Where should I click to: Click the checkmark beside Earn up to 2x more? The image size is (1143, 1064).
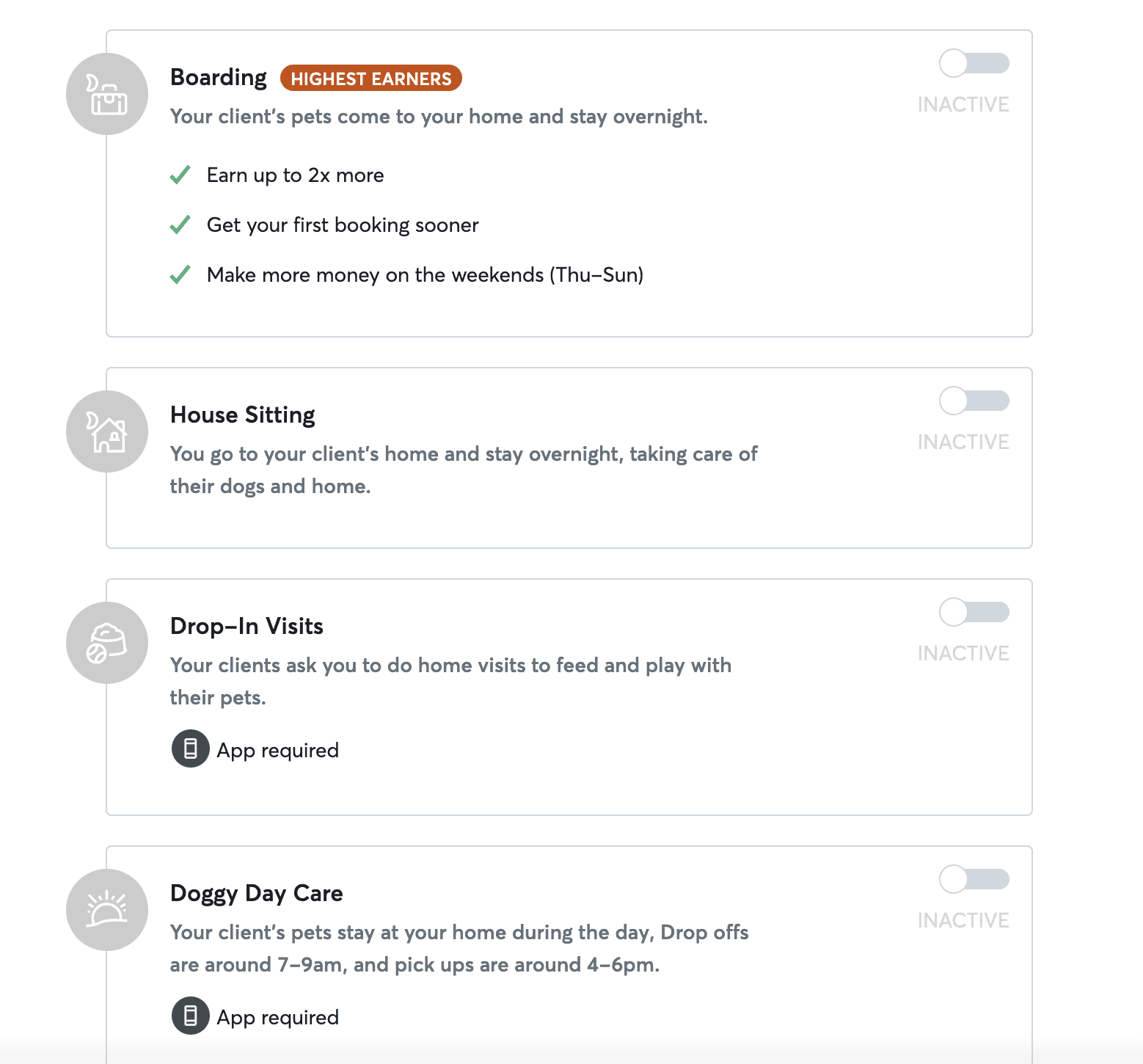[x=180, y=175]
